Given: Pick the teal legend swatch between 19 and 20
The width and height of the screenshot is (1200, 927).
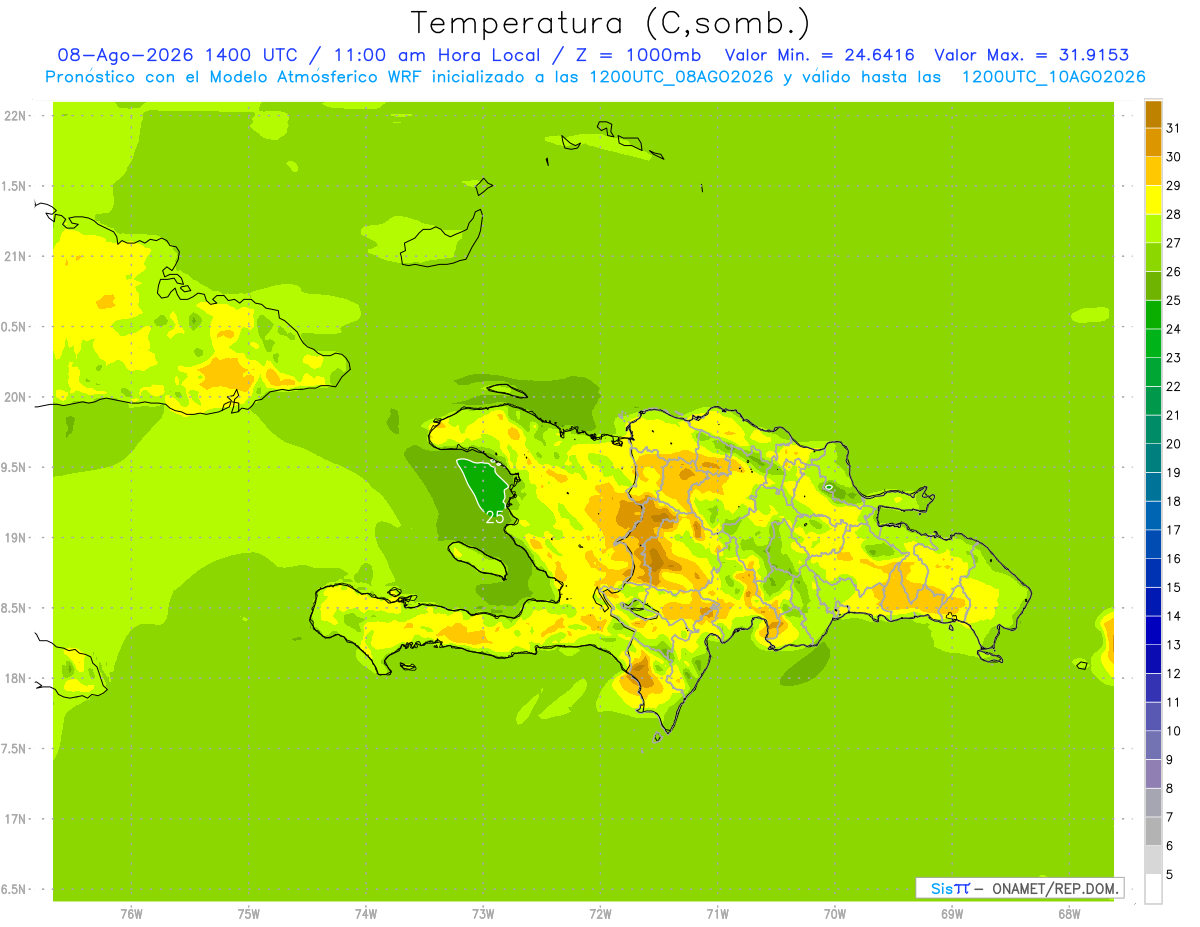Looking at the screenshot, I should point(1153,458).
